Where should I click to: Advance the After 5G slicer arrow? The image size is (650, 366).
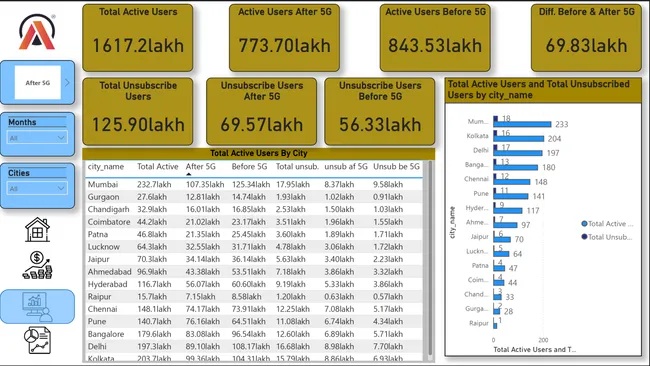pos(67,82)
